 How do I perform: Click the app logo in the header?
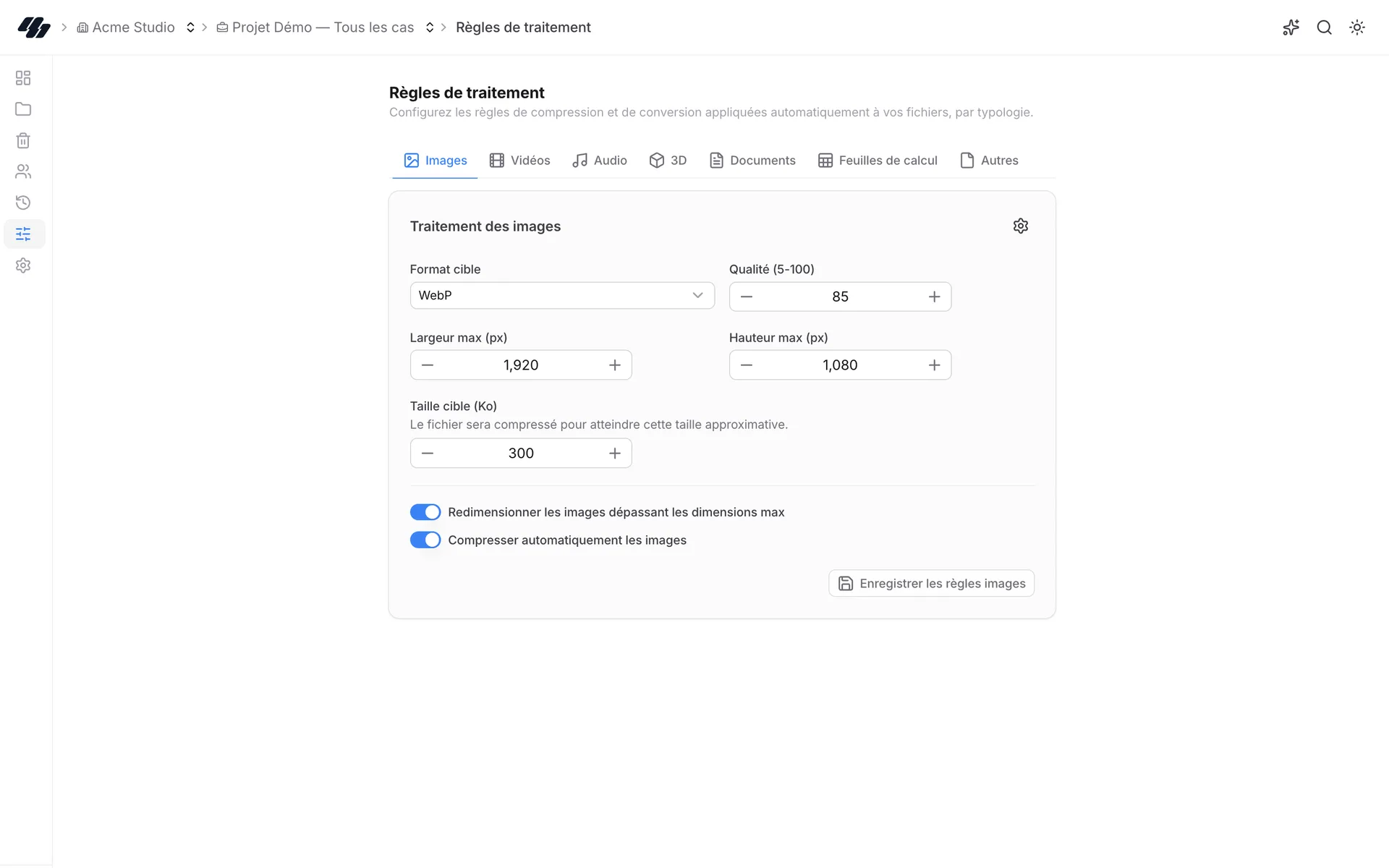pos(34,27)
